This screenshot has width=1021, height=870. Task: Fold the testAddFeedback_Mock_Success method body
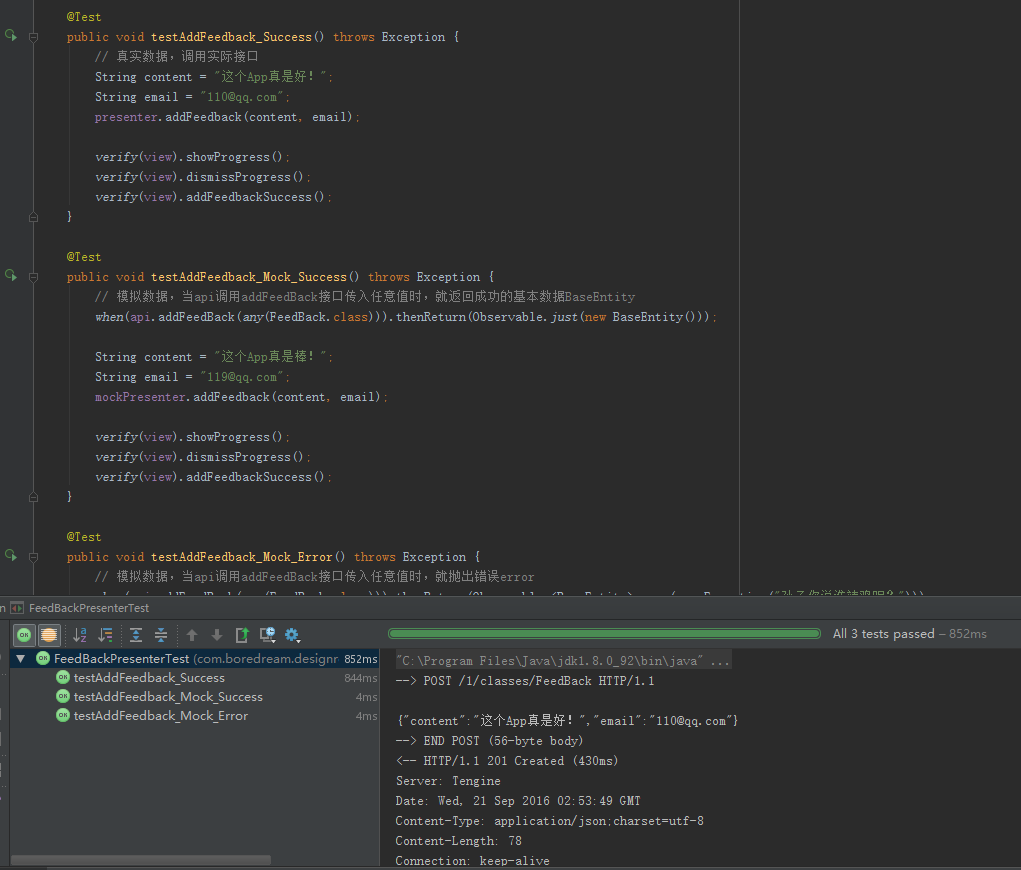tap(33, 277)
